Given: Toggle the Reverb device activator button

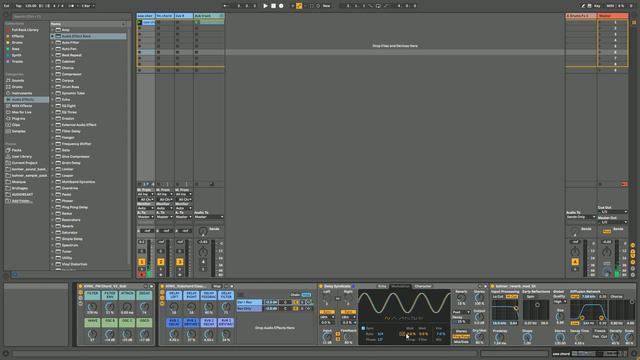Looking at the screenshot, I should [x=492, y=286].
